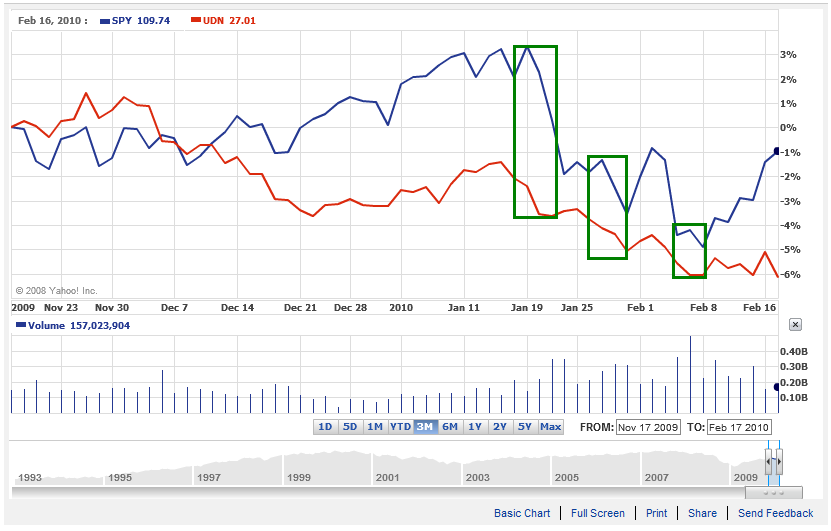This screenshot has width=831, height=531.
Task: Close the Volume panel with X button
Action: (x=795, y=325)
